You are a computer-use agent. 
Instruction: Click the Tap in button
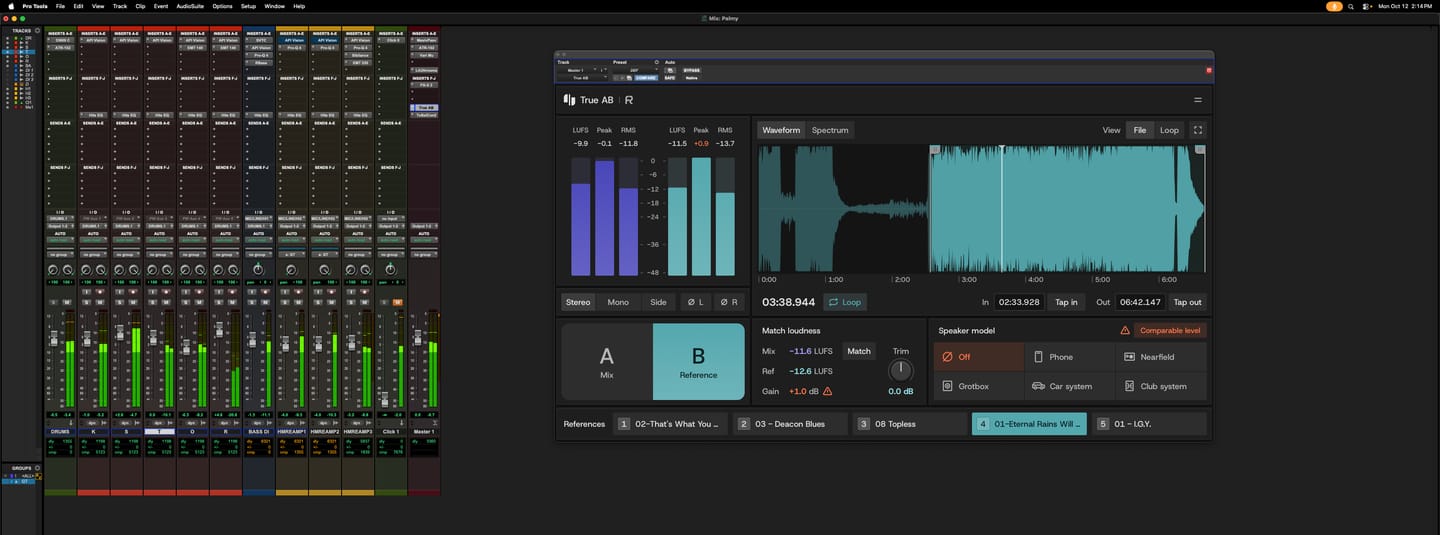click(x=1067, y=302)
